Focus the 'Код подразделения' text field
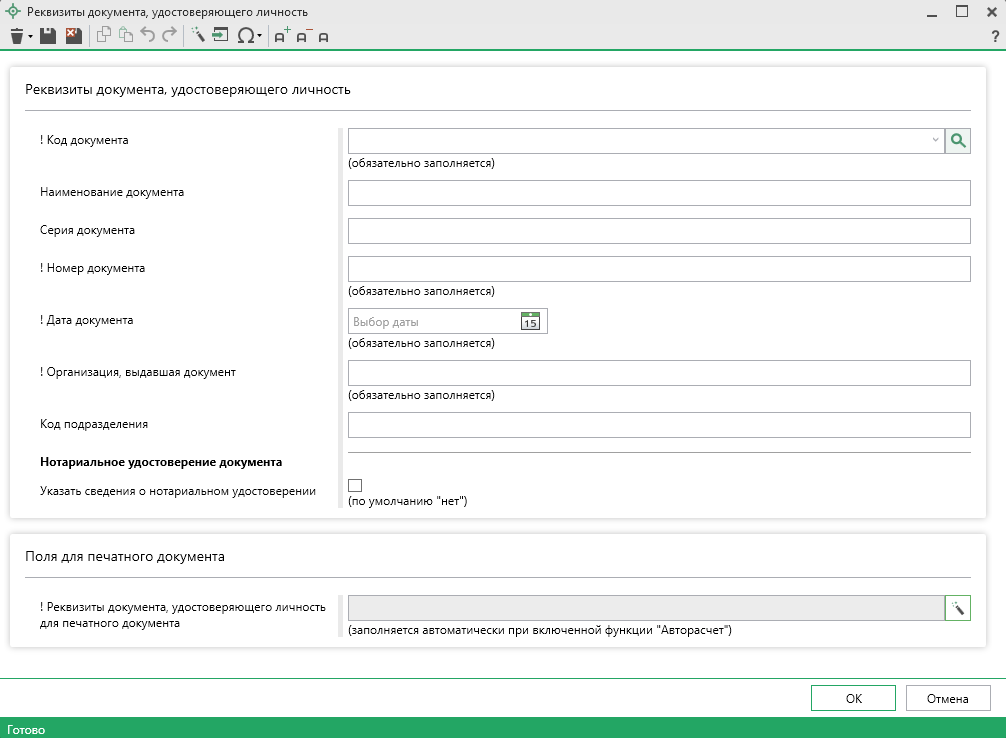The height and width of the screenshot is (738, 1006). point(659,425)
